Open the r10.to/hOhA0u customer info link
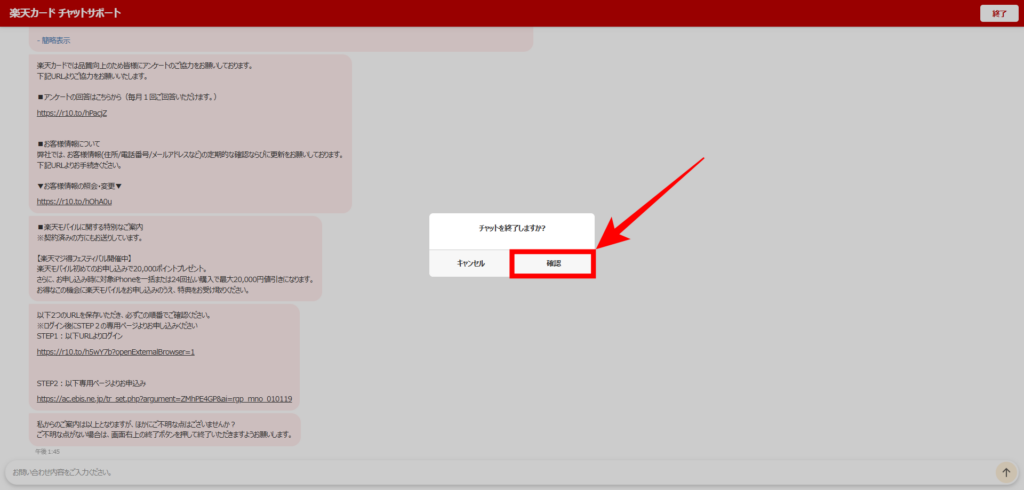1024x490 pixels. (x=74, y=201)
